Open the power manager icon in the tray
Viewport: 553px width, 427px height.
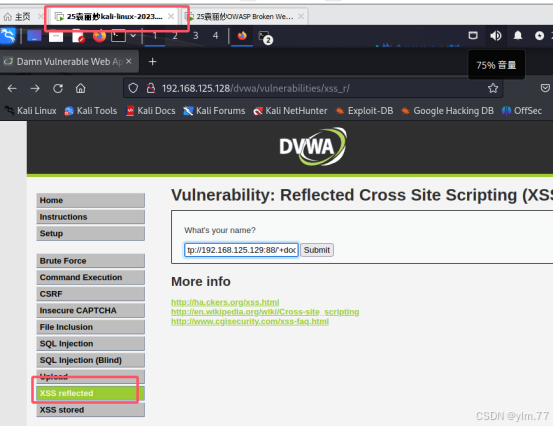(539, 36)
